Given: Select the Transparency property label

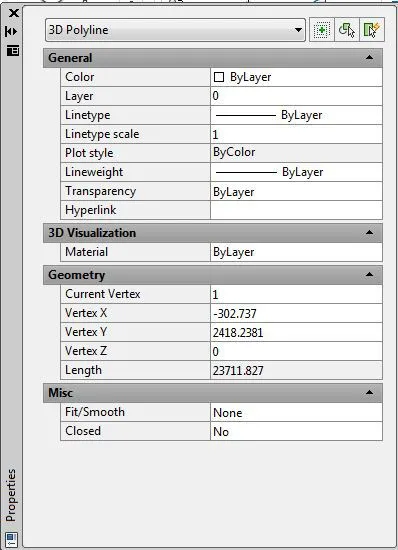Looking at the screenshot, I should [100, 191].
